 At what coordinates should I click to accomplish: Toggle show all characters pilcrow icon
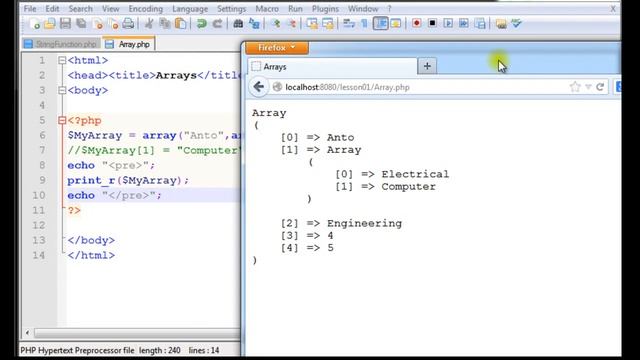364,24
